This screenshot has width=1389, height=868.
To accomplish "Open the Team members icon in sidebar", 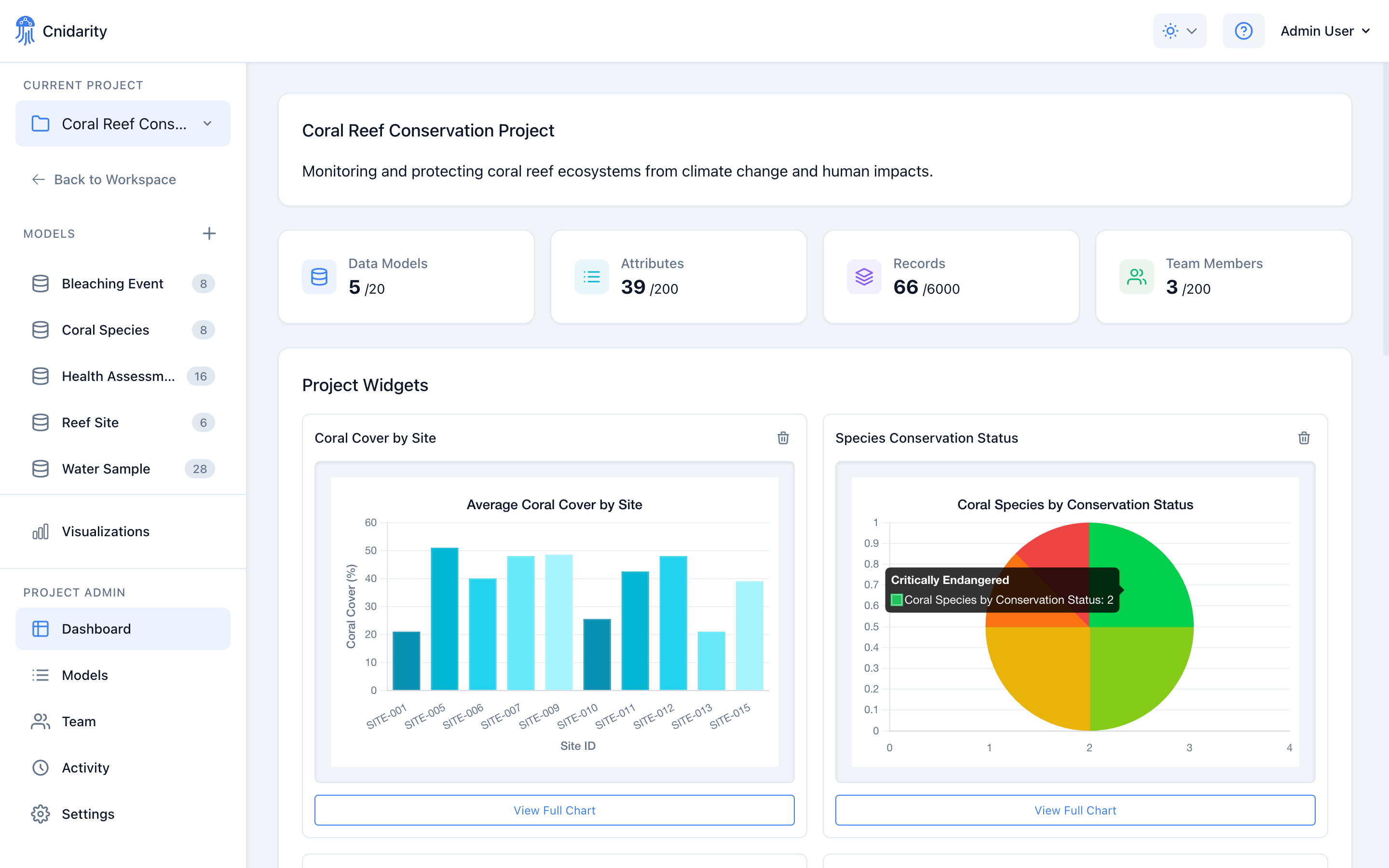I will click(40, 721).
